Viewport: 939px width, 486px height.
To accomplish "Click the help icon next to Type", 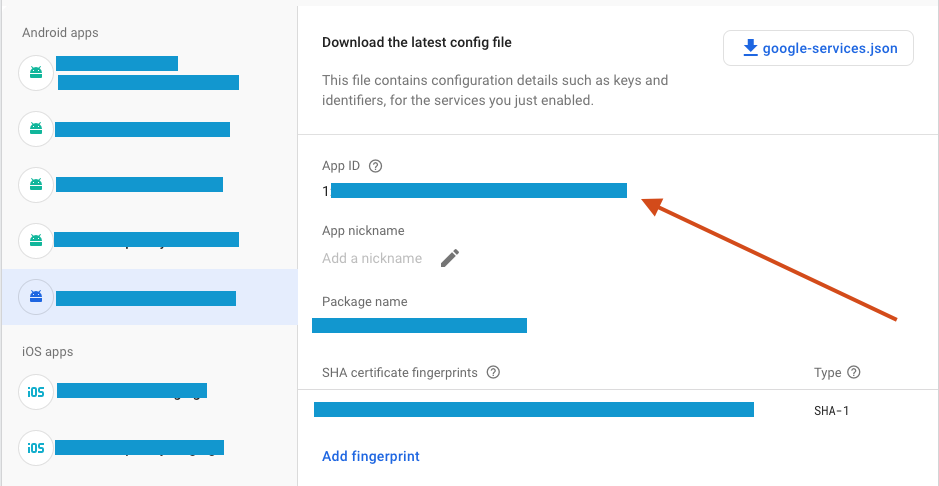I will click(854, 373).
